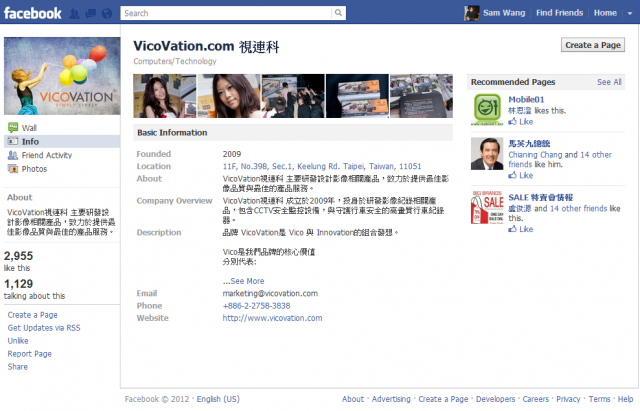
Task: Click the Wall speech bubble icon
Action: (x=13, y=127)
